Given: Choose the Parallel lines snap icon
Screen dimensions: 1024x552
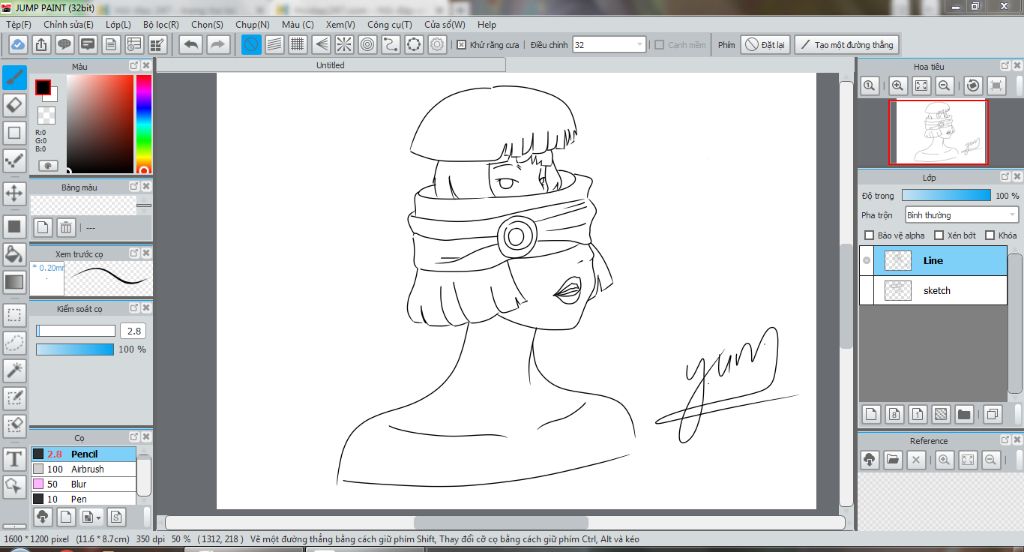Looking at the screenshot, I should pyautogui.click(x=275, y=44).
